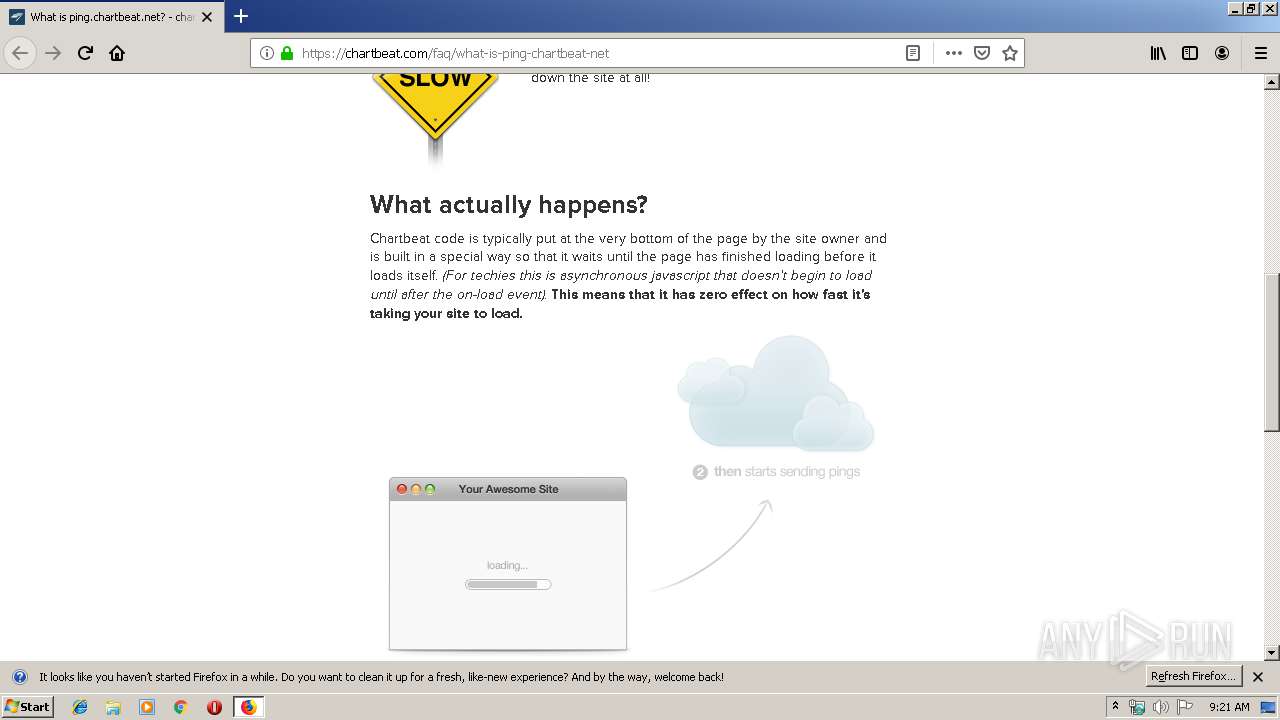The image size is (1280, 720).
Task: Click the Firefox taskbar button
Action: click(x=248, y=707)
